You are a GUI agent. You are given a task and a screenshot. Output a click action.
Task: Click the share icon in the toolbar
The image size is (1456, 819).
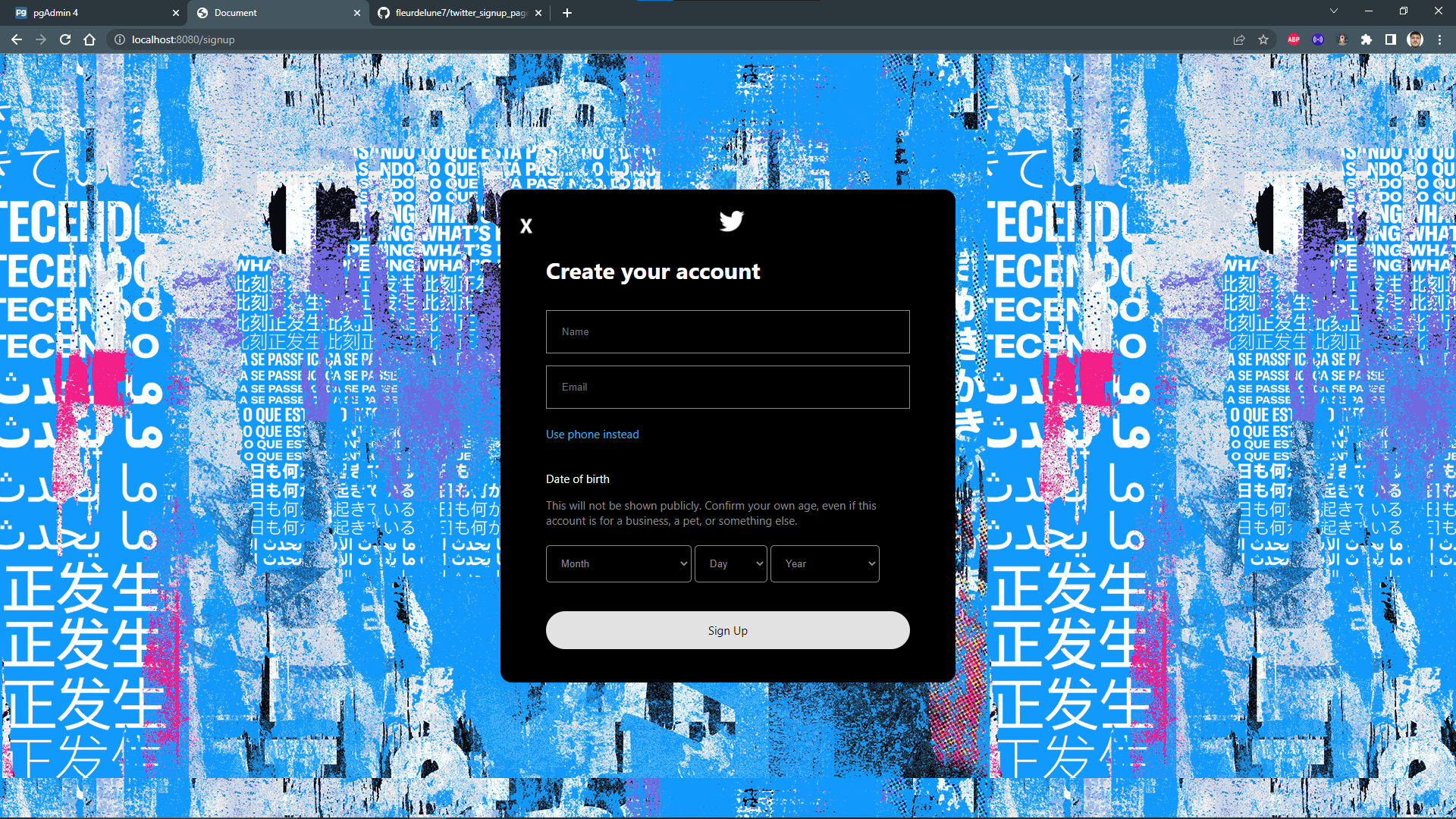(x=1239, y=39)
